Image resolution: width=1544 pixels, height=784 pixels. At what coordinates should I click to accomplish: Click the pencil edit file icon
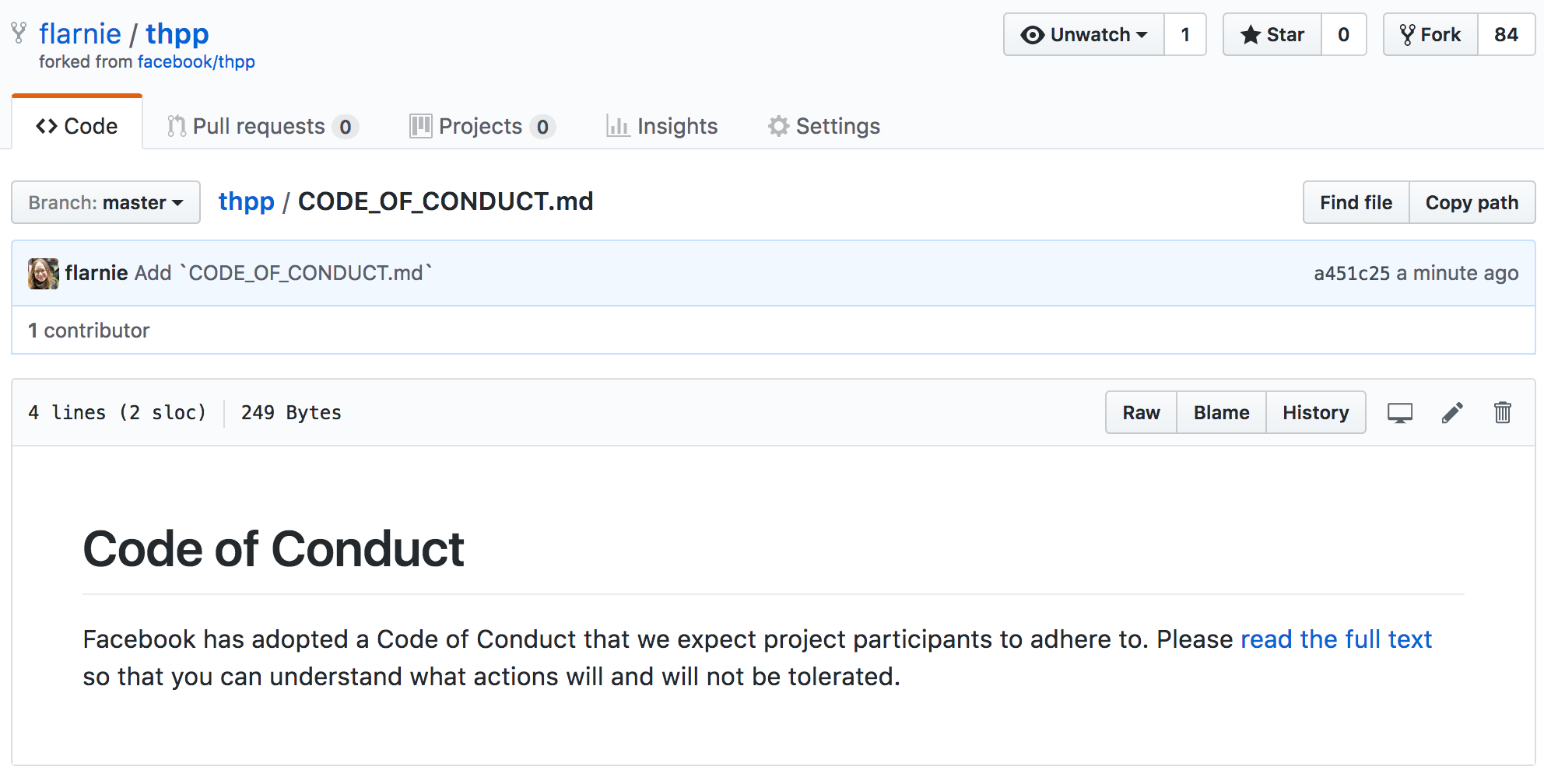[1451, 412]
